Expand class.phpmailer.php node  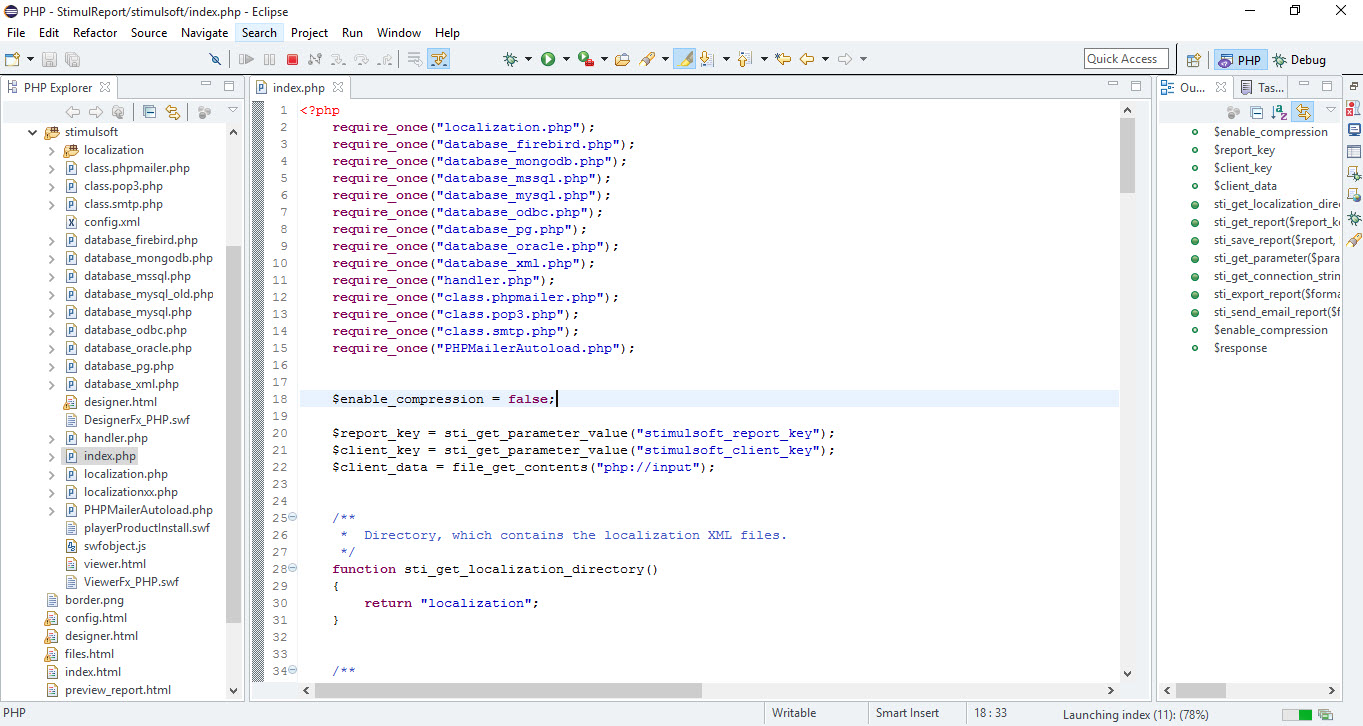tap(52, 168)
